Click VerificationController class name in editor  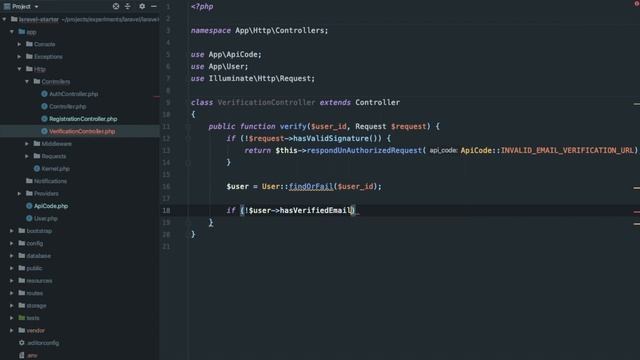coord(267,102)
